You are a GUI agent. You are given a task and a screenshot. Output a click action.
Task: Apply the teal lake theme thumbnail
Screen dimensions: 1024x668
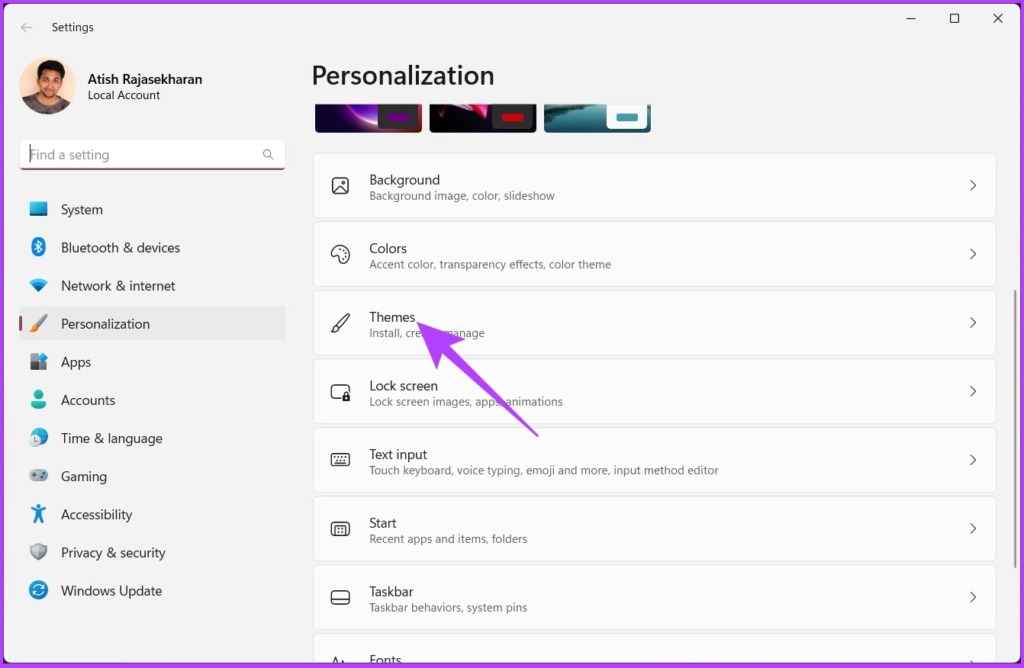pyautogui.click(x=597, y=118)
